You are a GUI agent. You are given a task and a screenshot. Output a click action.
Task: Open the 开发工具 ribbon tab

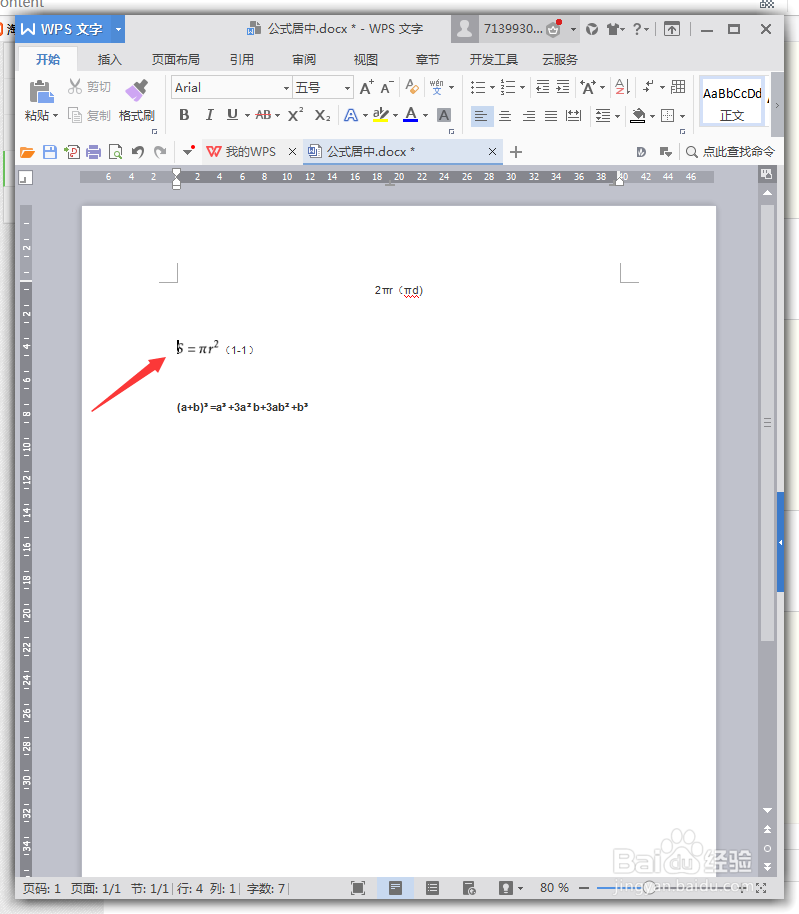(x=494, y=59)
